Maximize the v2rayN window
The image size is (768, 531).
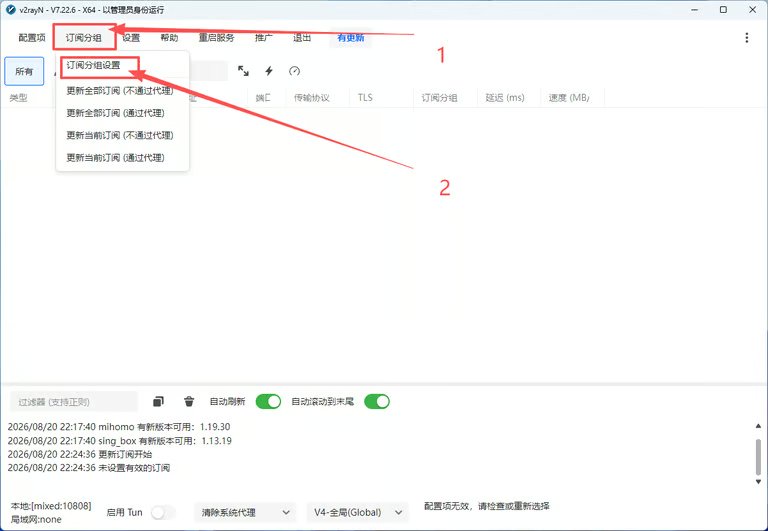(x=723, y=10)
